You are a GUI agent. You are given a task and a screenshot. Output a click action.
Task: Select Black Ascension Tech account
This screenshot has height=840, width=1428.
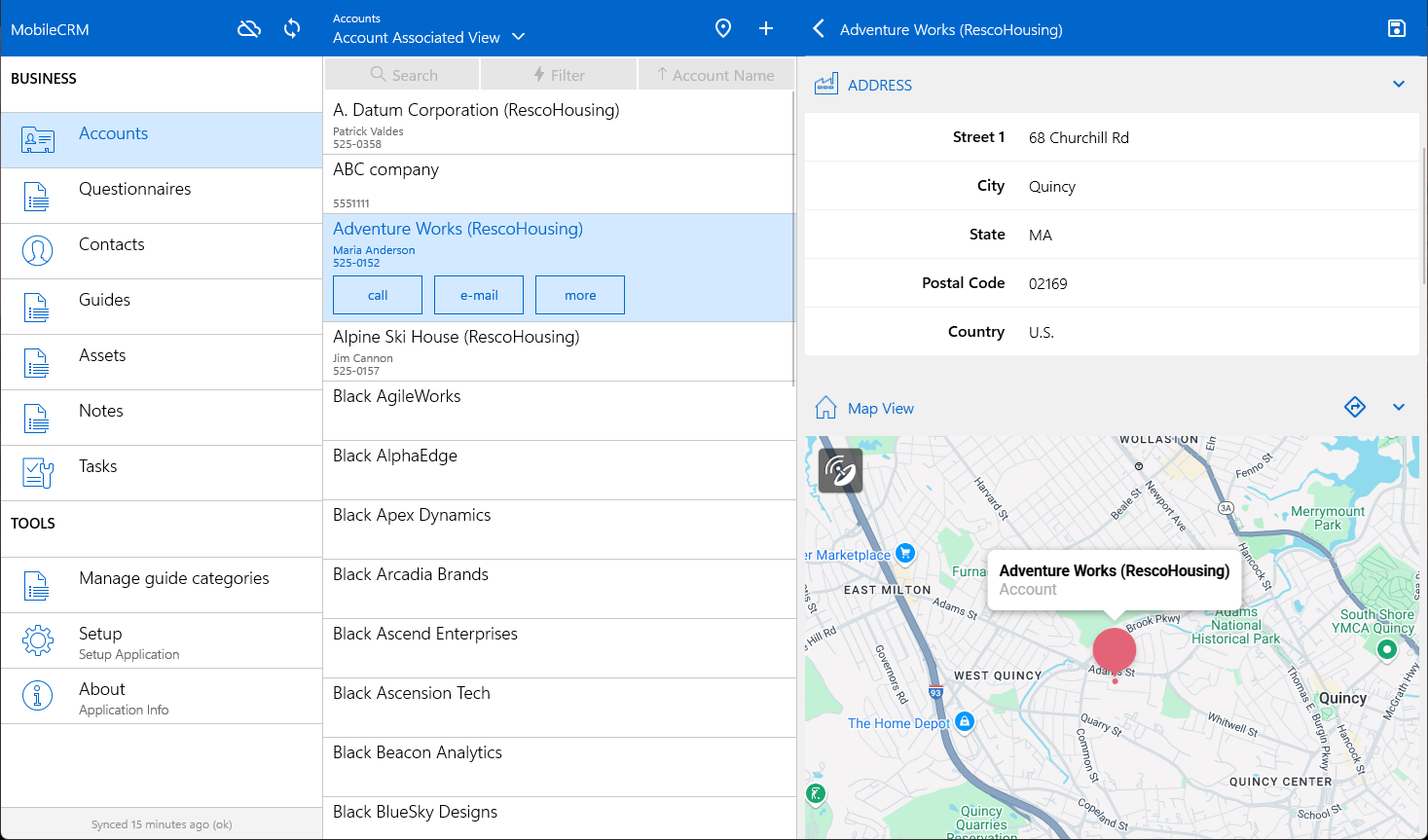click(559, 708)
